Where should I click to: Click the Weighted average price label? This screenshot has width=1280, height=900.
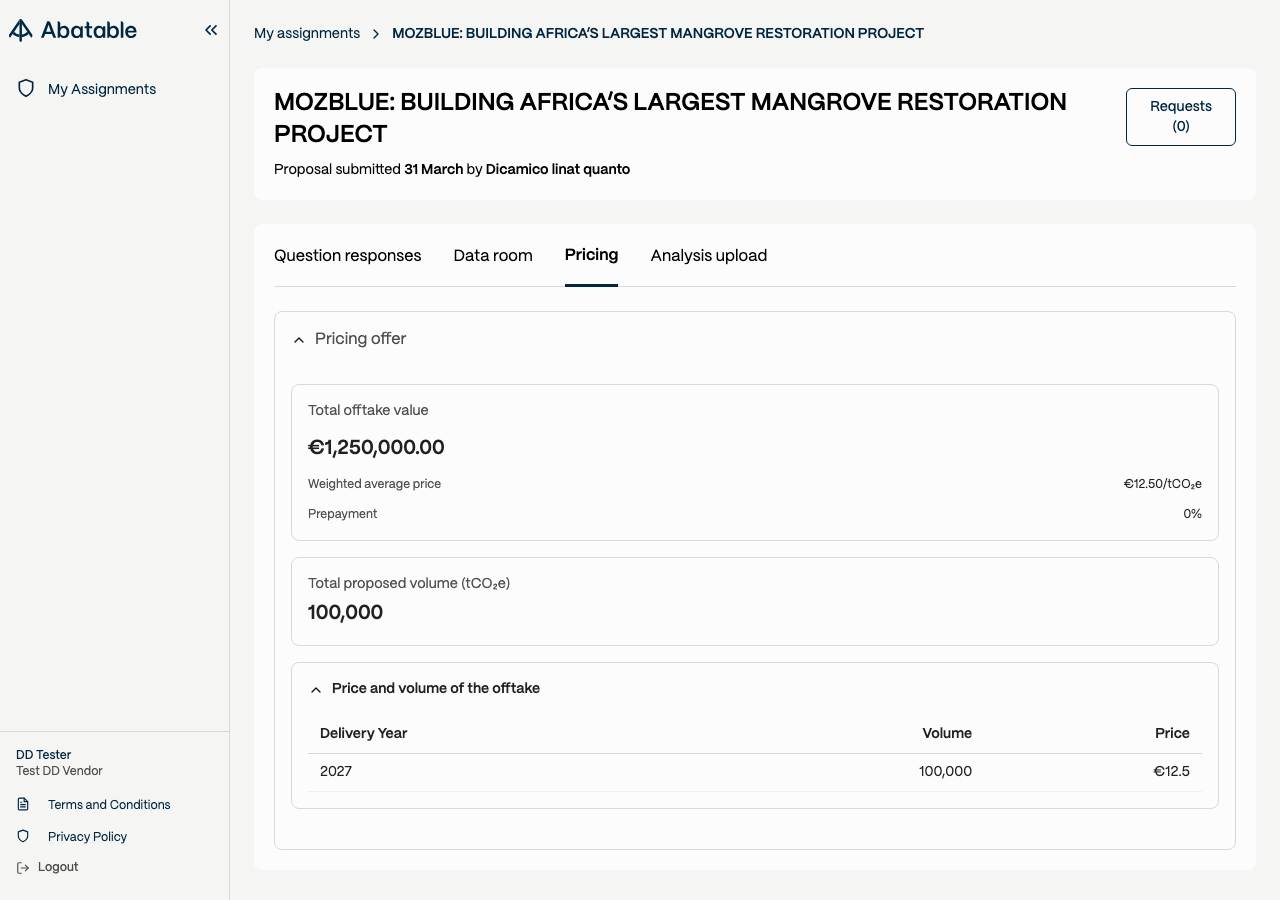tap(374, 484)
